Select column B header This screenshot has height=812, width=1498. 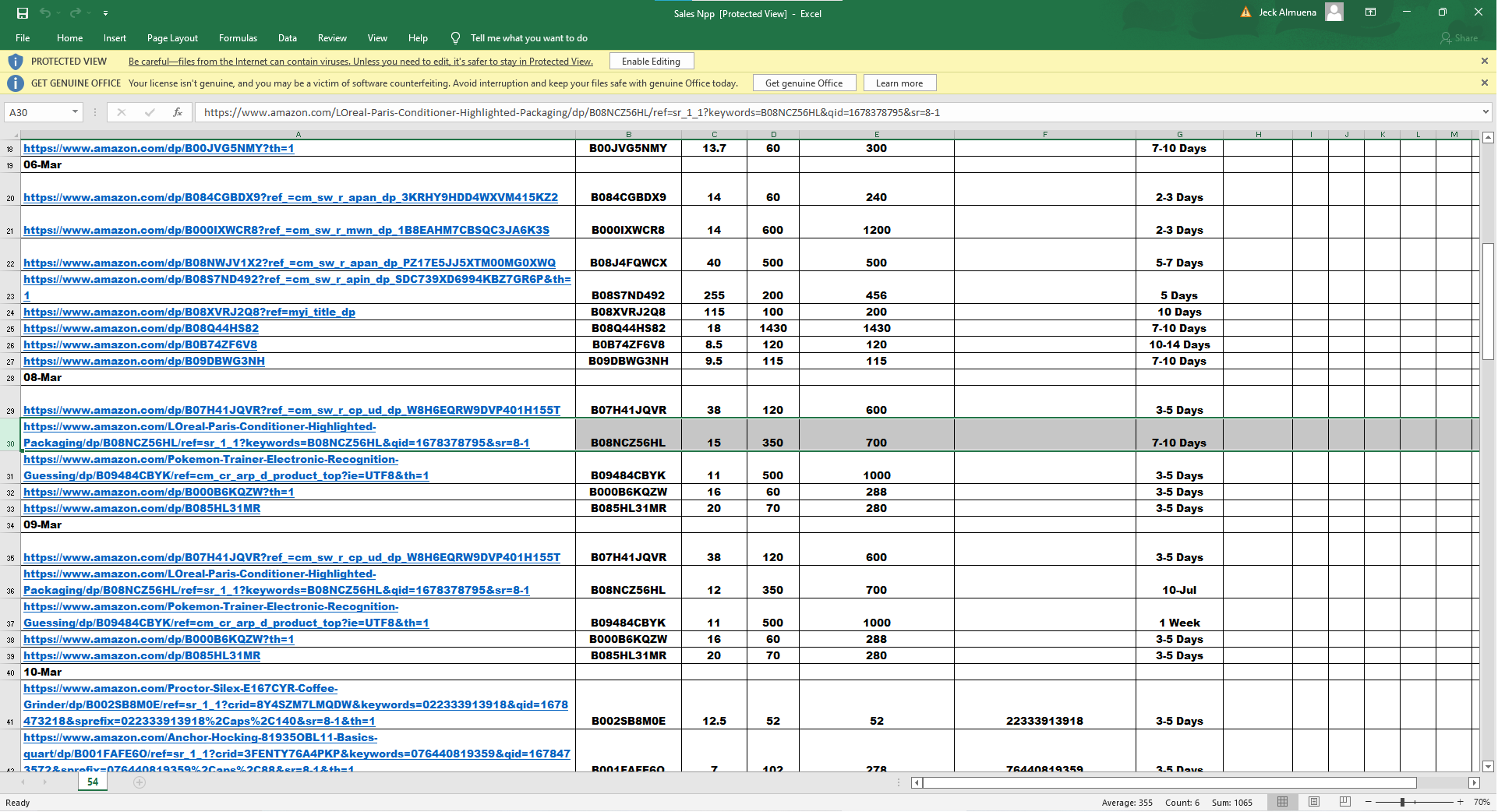coord(628,135)
